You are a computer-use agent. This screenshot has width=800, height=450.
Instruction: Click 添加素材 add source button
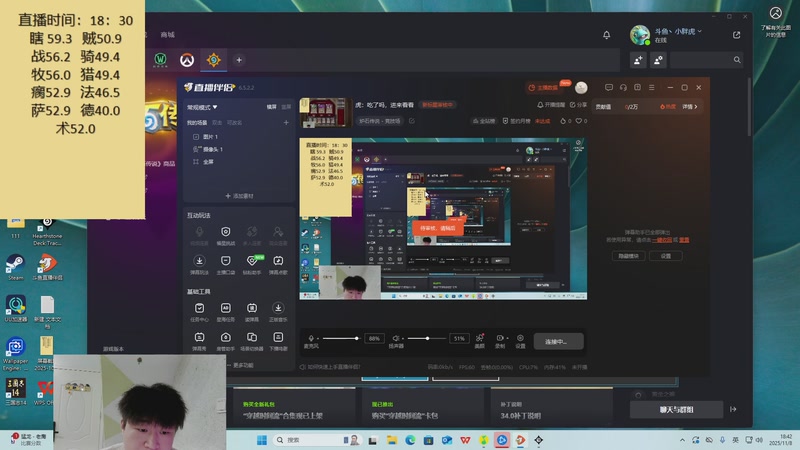coord(239,196)
